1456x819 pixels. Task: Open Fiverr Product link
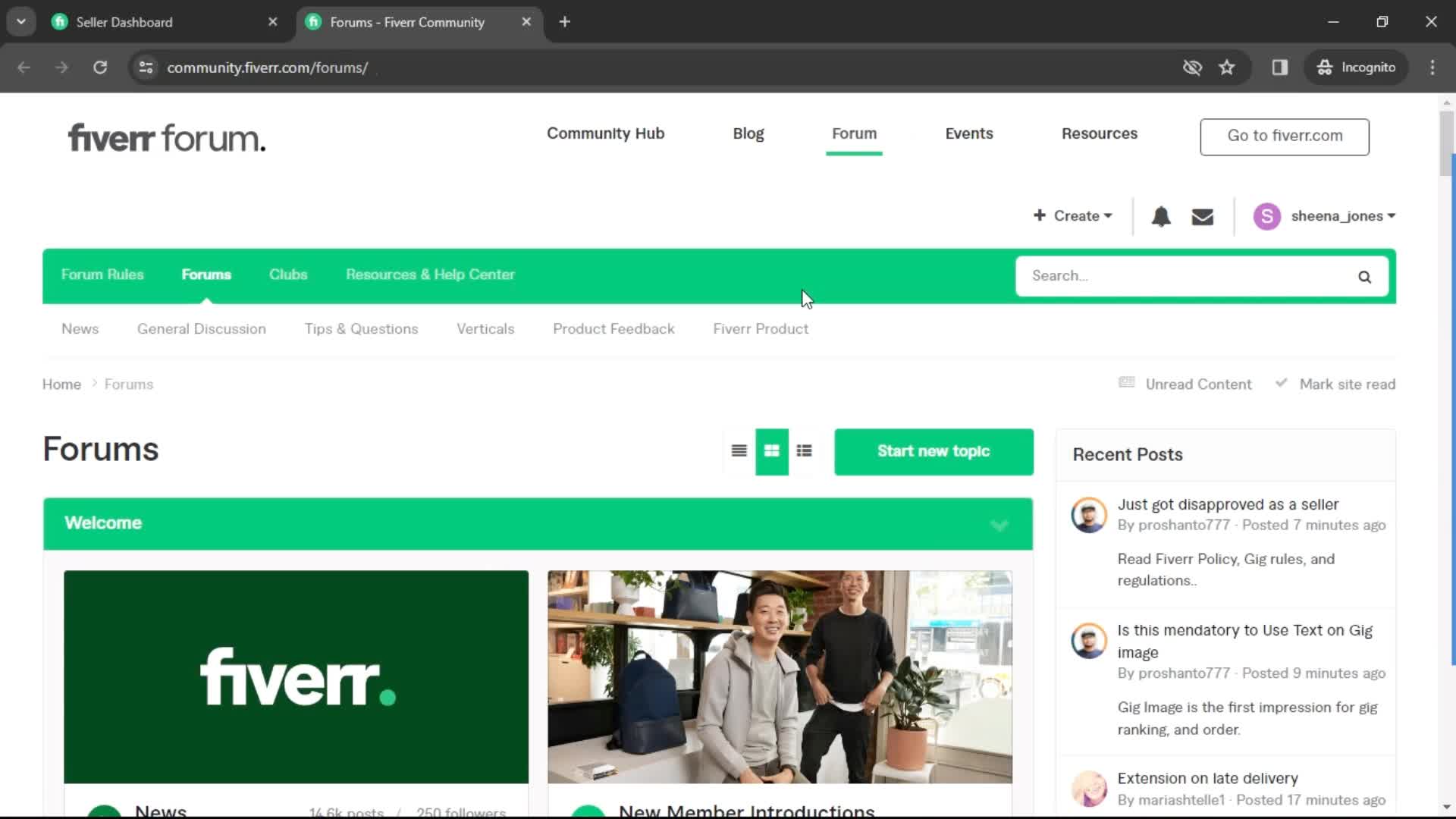coord(761,329)
